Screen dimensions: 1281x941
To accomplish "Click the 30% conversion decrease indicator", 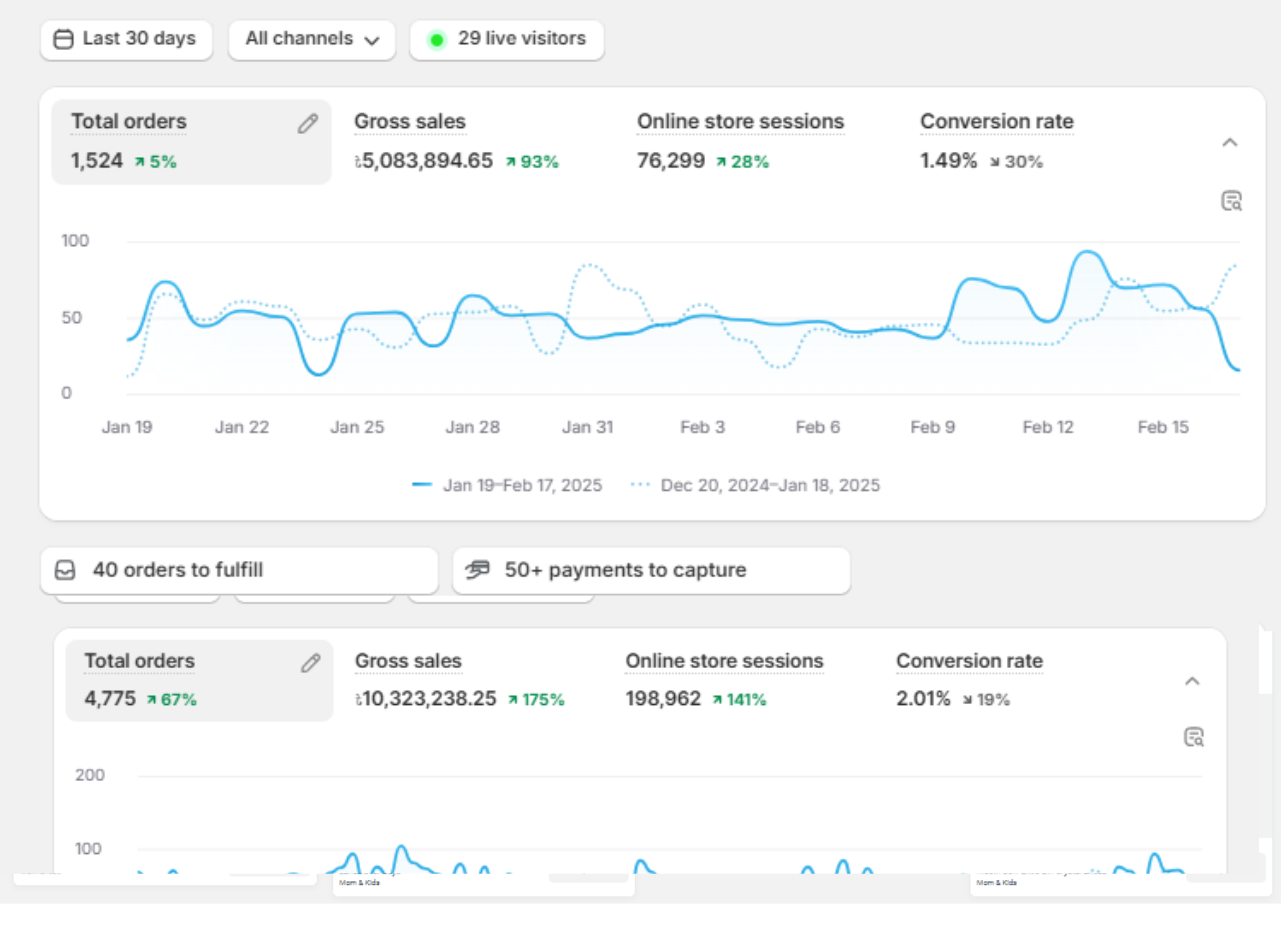I will 1016,162.
